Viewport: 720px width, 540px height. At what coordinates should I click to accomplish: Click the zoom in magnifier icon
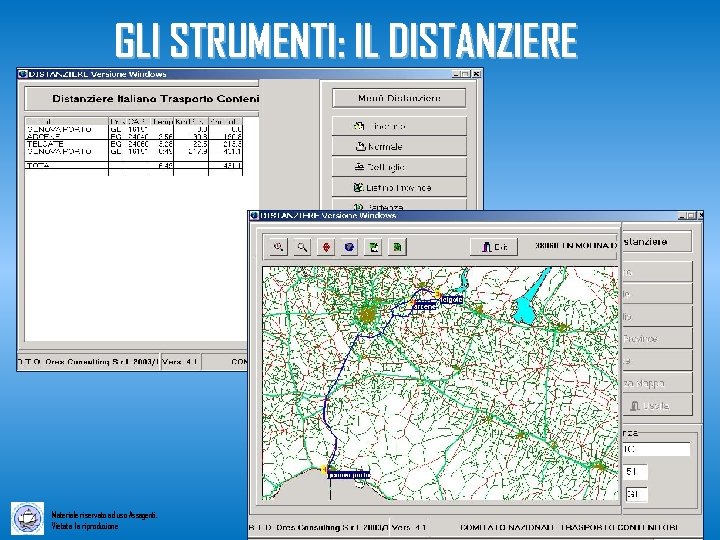(279, 247)
